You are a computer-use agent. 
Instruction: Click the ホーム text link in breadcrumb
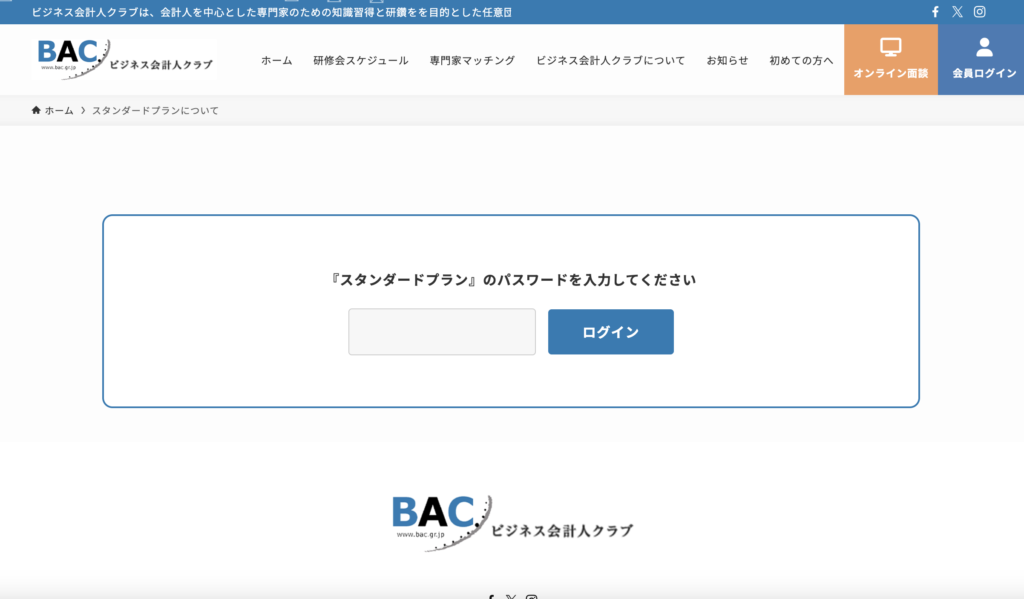pyautogui.click(x=59, y=110)
